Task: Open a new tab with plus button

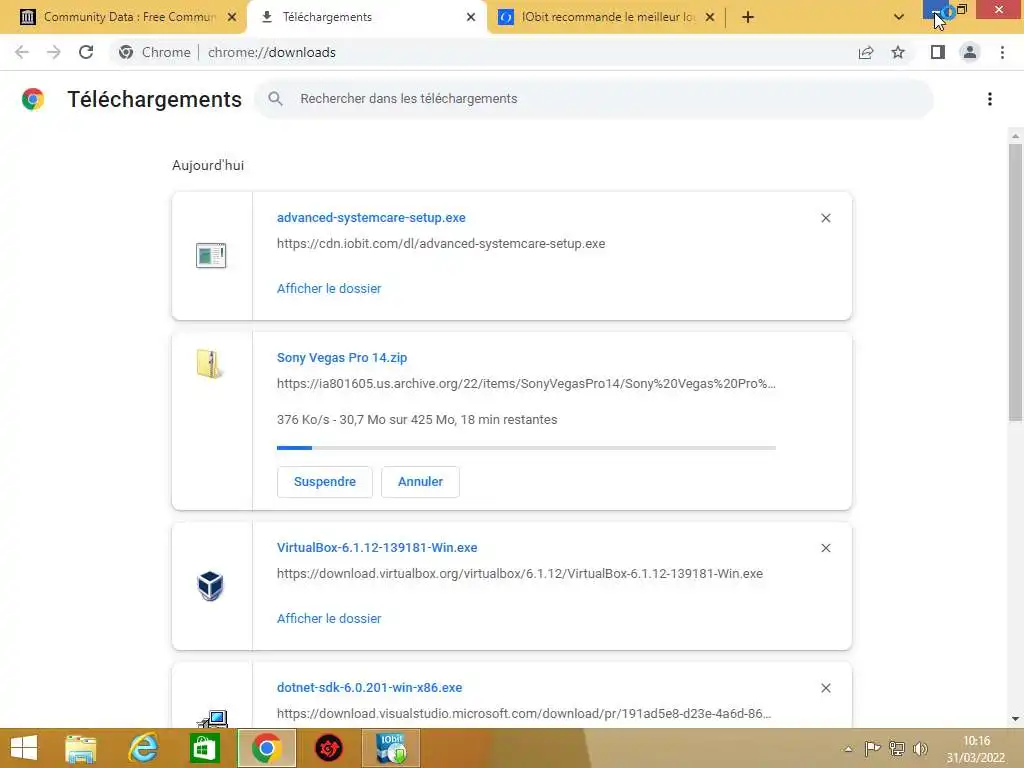Action: pyautogui.click(x=748, y=17)
